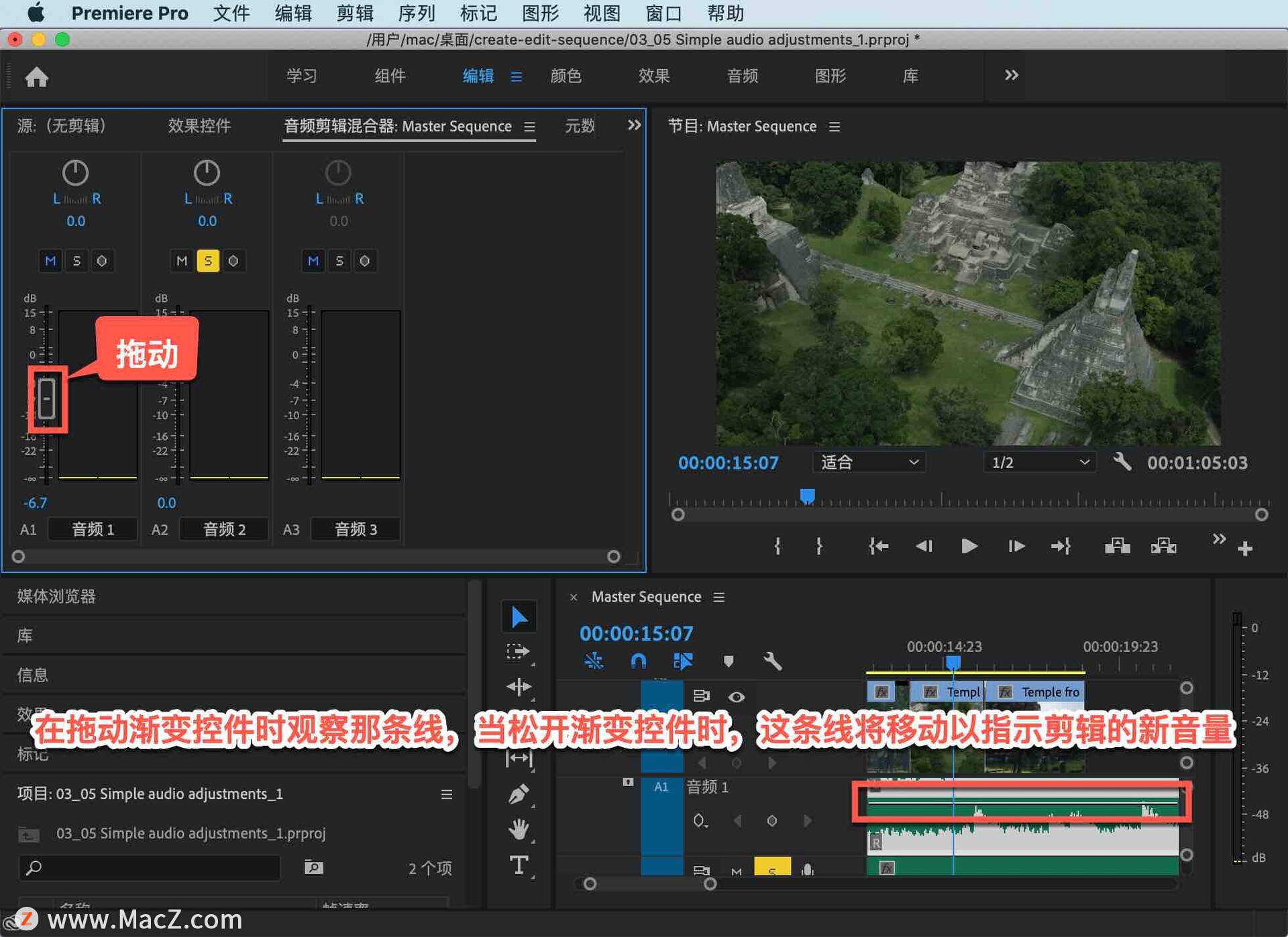
Task: Select the Pen tool for keyframing
Action: (x=519, y=793)
